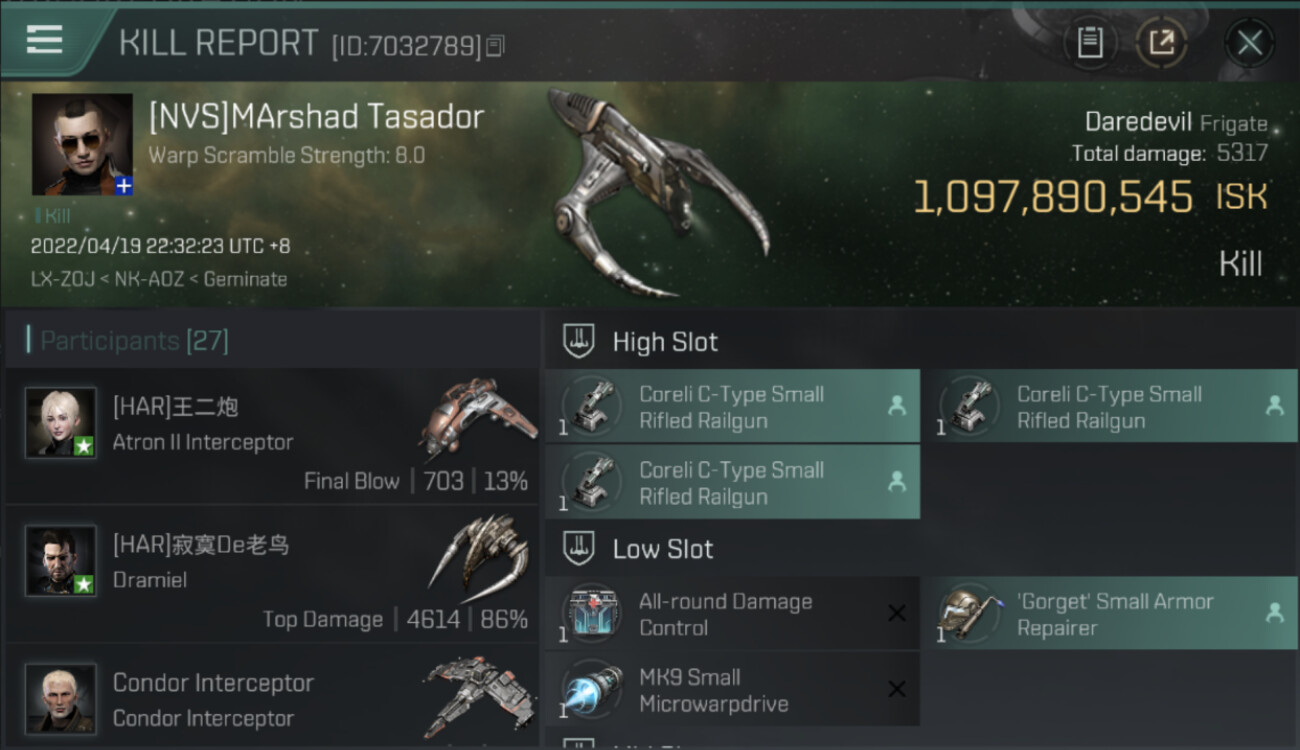Click the Daredevil ship name
The width and height of the screenshot is (1300, 750).
pyautogui.click(x=1138, y=122)
